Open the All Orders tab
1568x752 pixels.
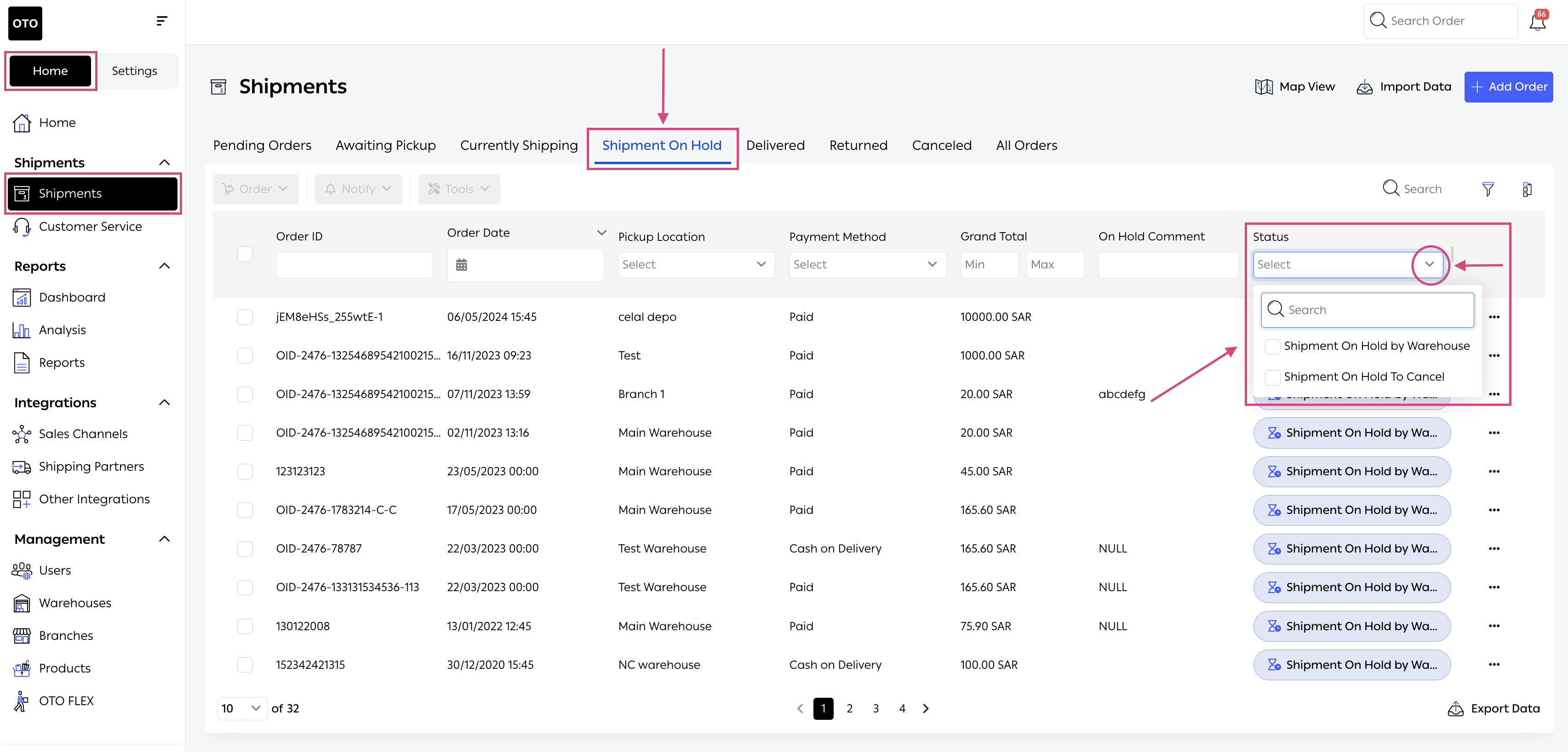click(1026, 145)
